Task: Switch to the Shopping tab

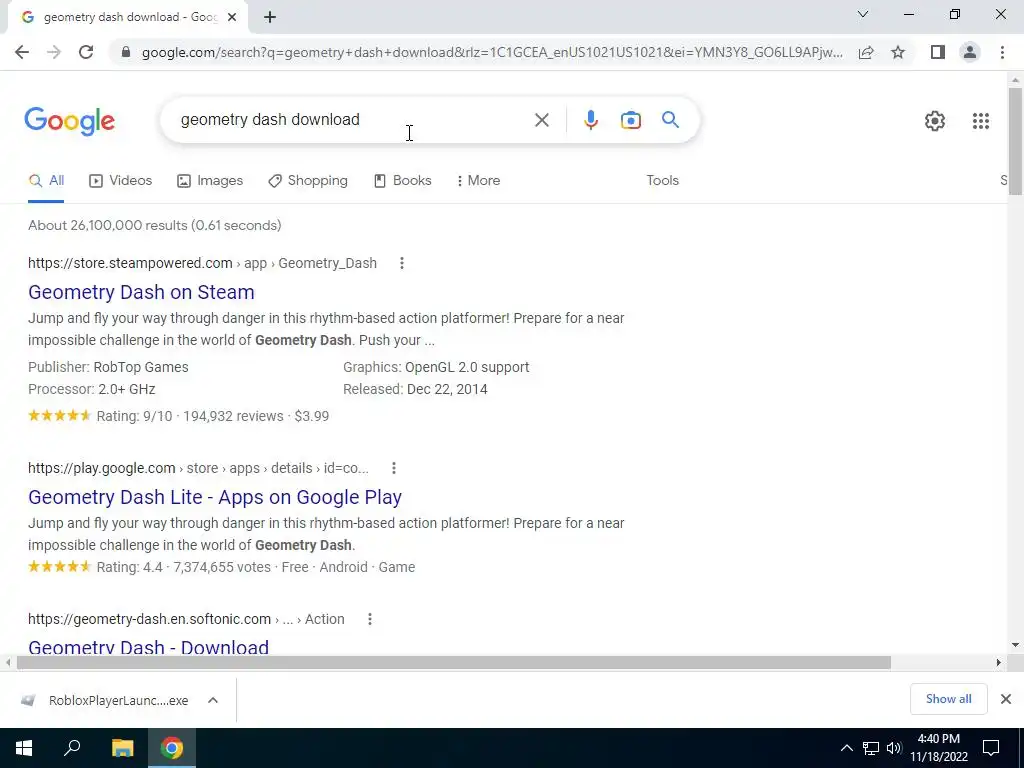Action: coord(308,181)
